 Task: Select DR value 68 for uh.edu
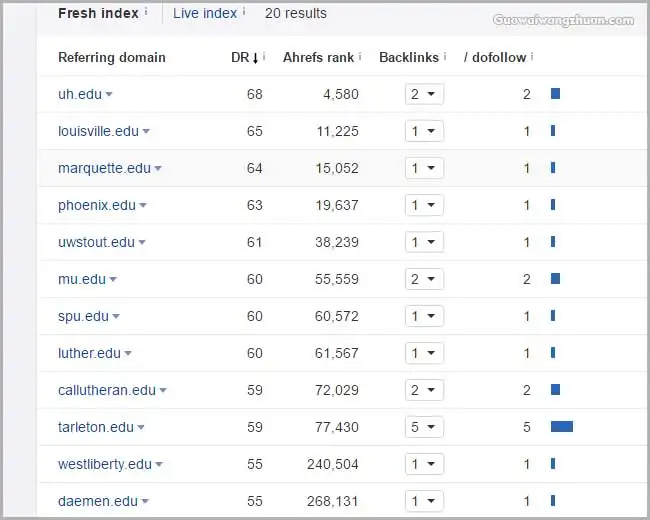(x=255, y=94)
